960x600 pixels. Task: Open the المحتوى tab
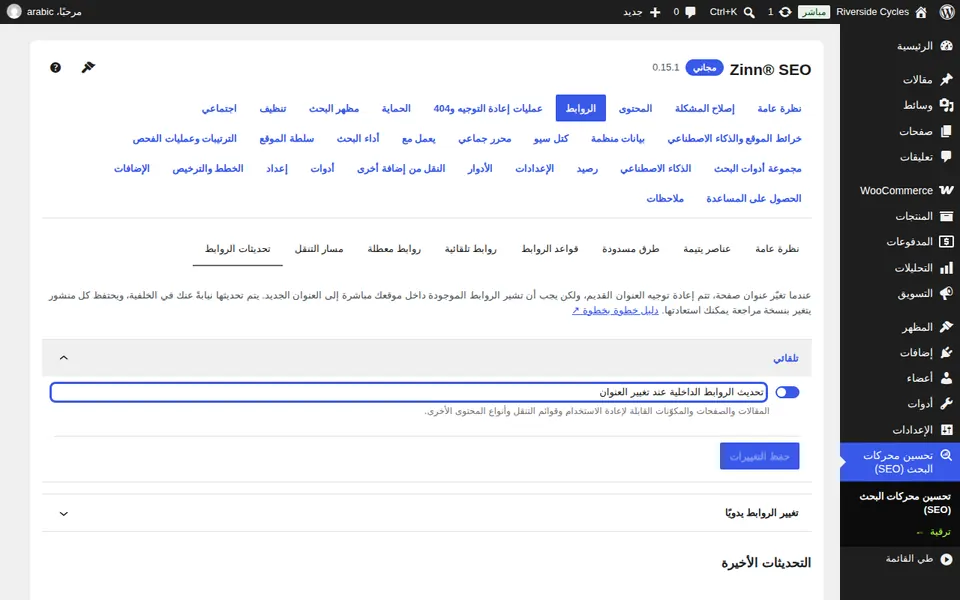(x=635, y=108)
